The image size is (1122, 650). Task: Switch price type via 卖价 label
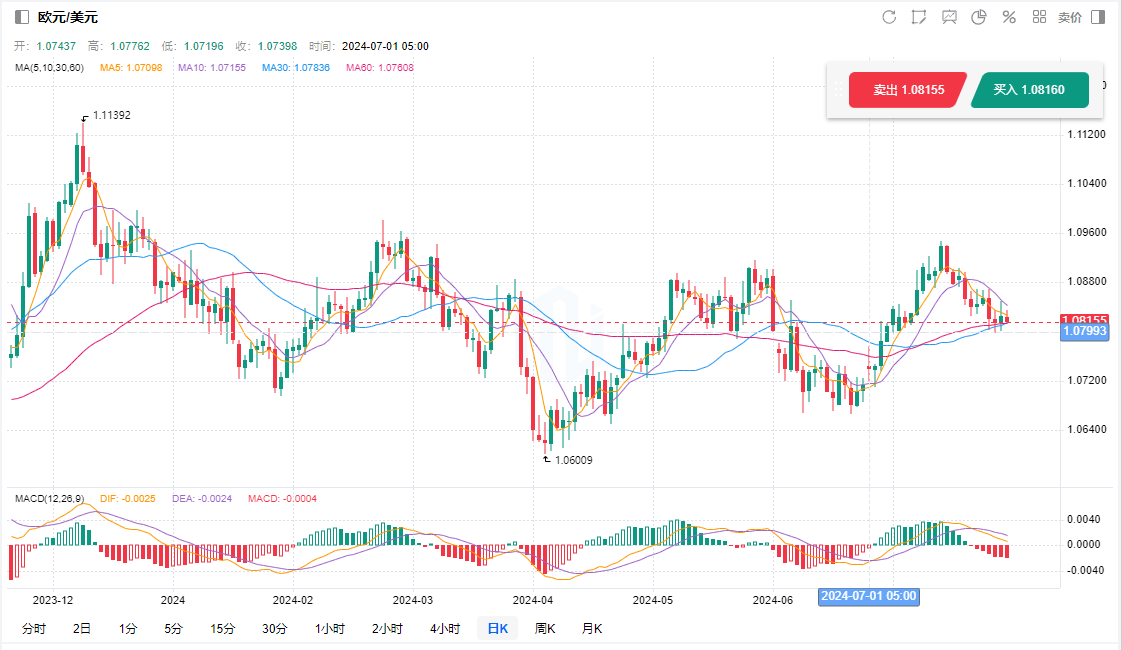pyautogui.click(x=1069, y=18)
